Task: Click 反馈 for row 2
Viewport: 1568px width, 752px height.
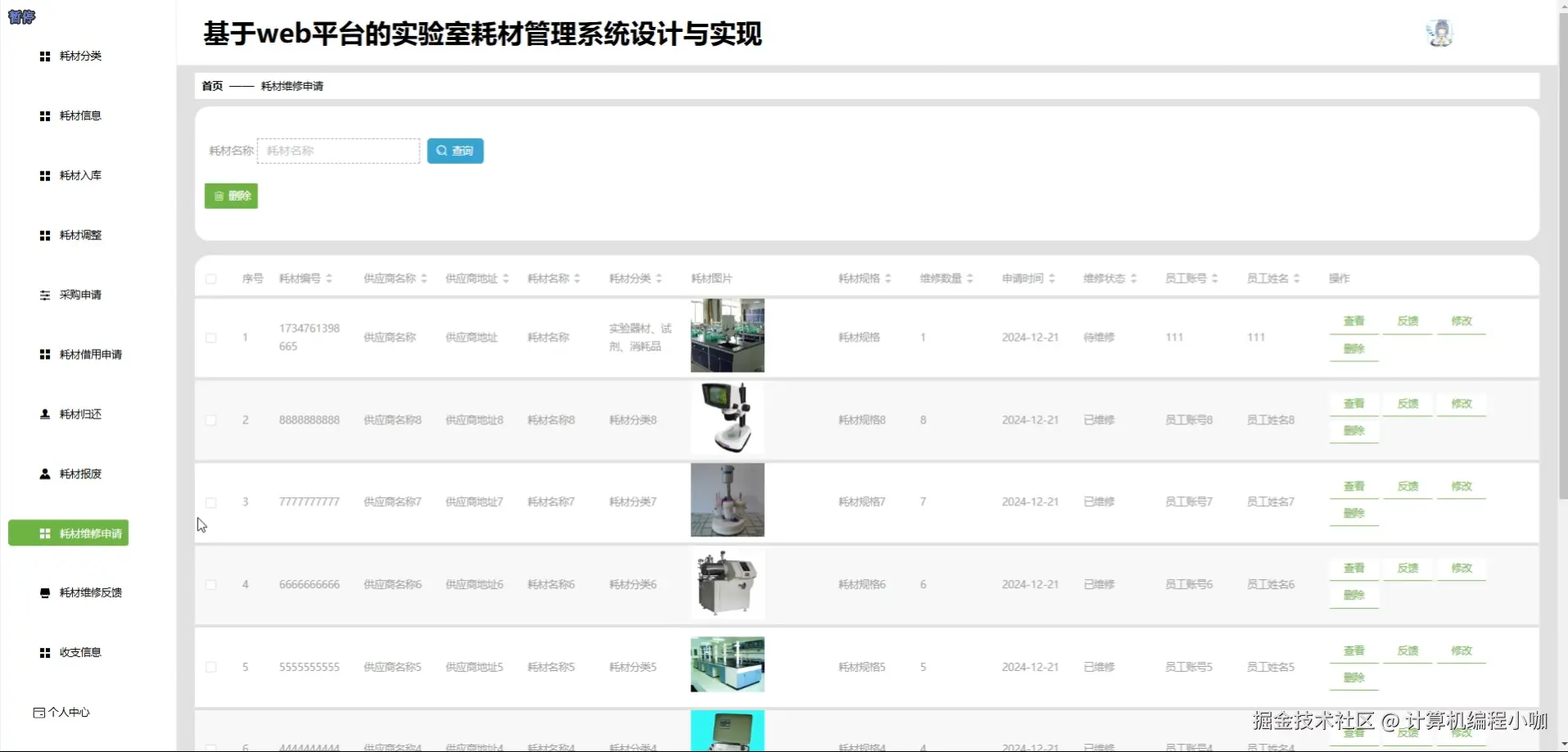Action: (1408, 404)
